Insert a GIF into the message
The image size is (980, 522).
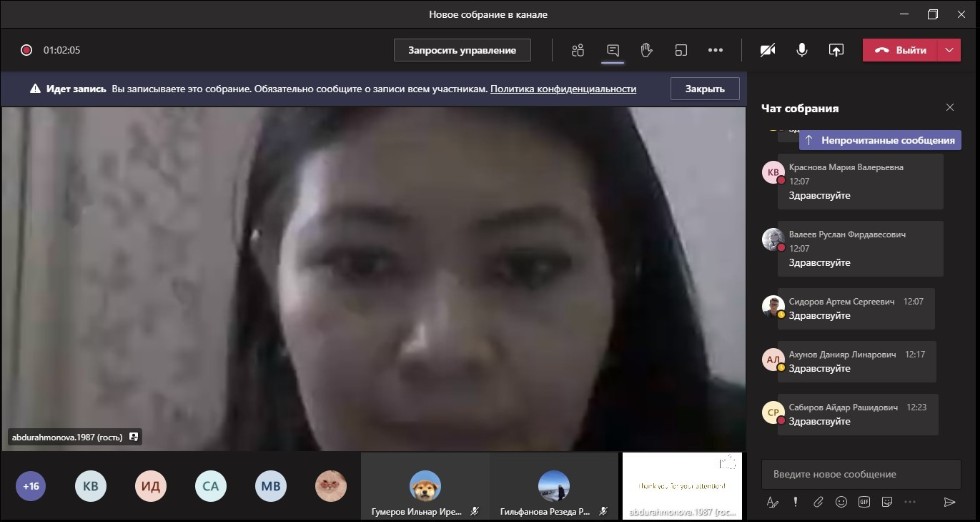coord(863,502)
